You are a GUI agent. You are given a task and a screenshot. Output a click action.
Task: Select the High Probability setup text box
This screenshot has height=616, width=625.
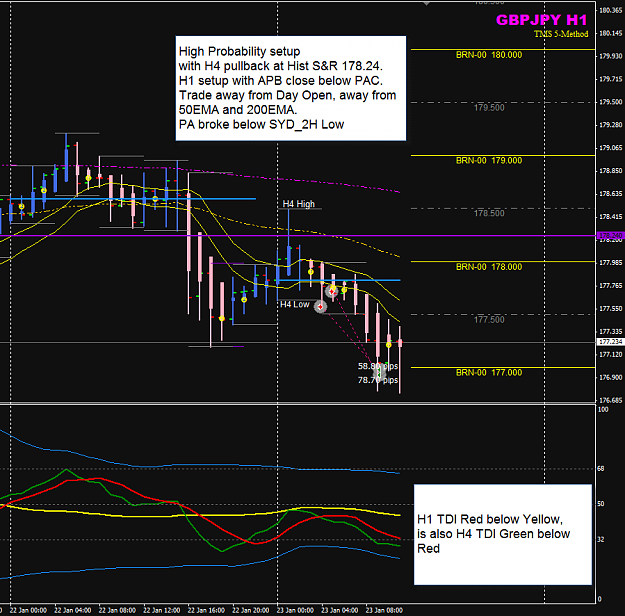tap(291, 88)
